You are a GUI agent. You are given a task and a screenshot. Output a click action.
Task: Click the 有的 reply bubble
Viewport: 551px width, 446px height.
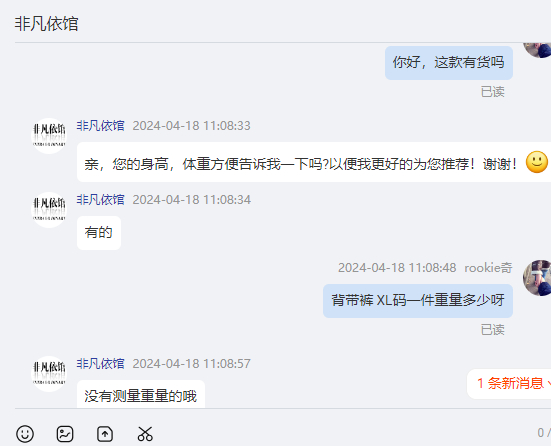tap(99, 233)
